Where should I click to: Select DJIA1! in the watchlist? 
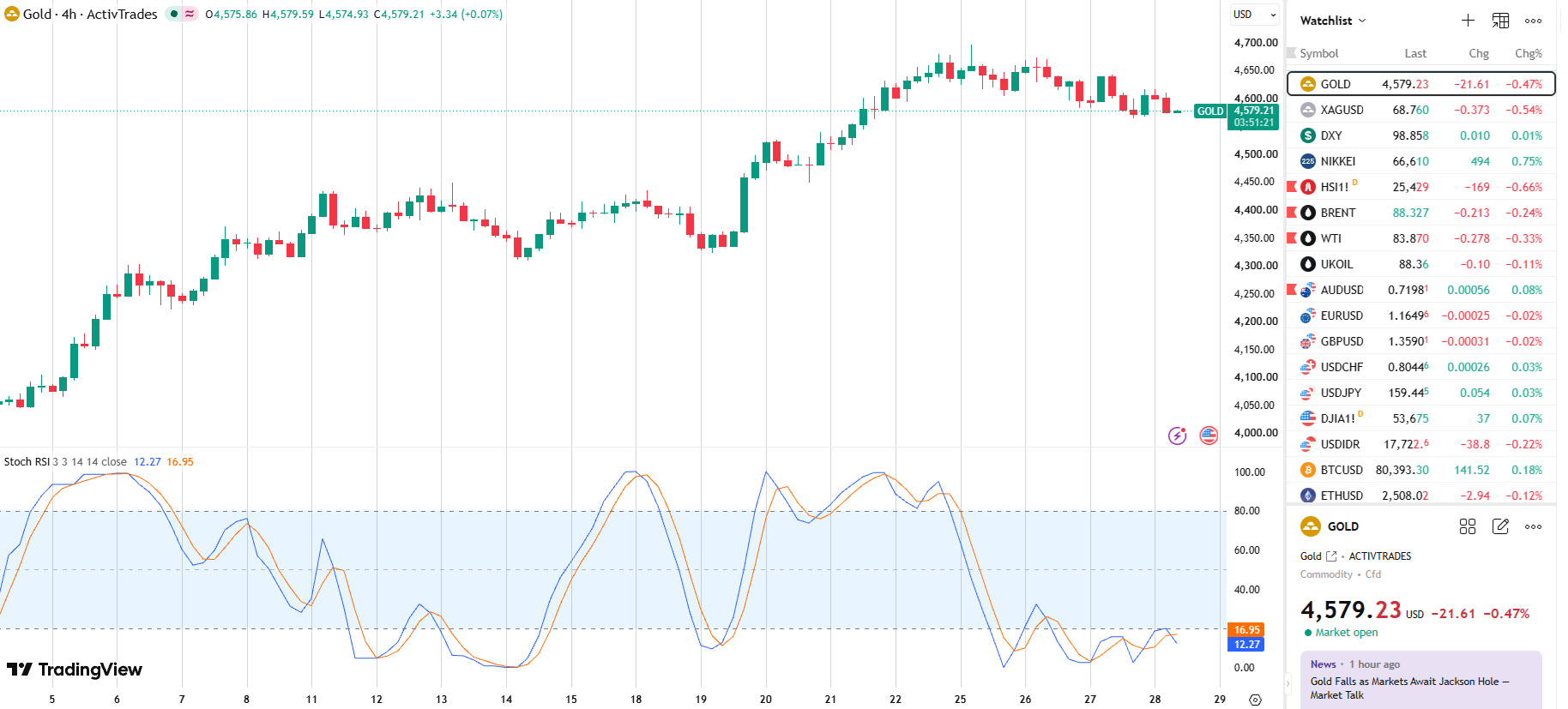(1421, 418)
